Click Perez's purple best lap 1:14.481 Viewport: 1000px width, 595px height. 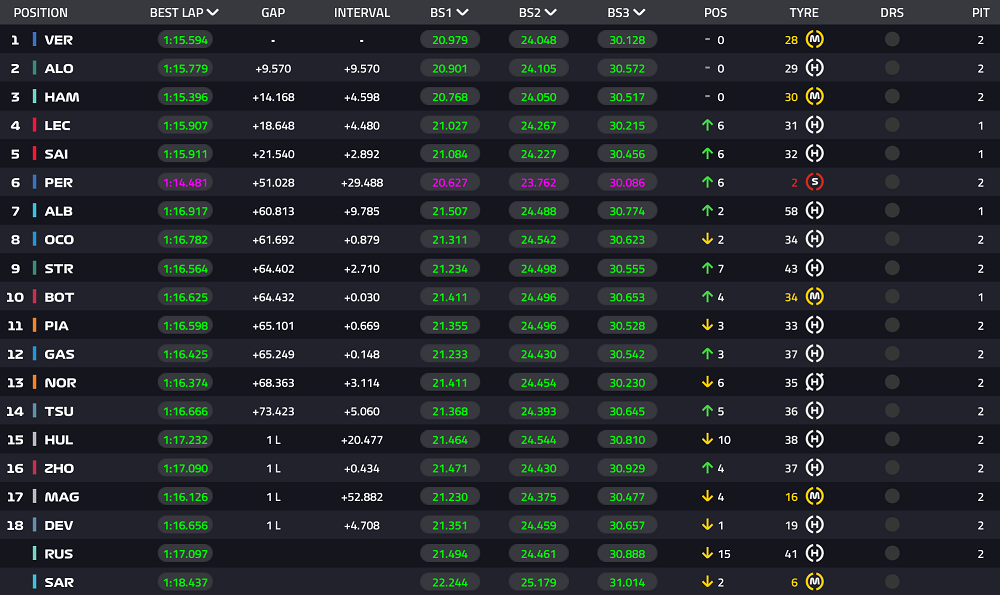click(x=186, y=182)
